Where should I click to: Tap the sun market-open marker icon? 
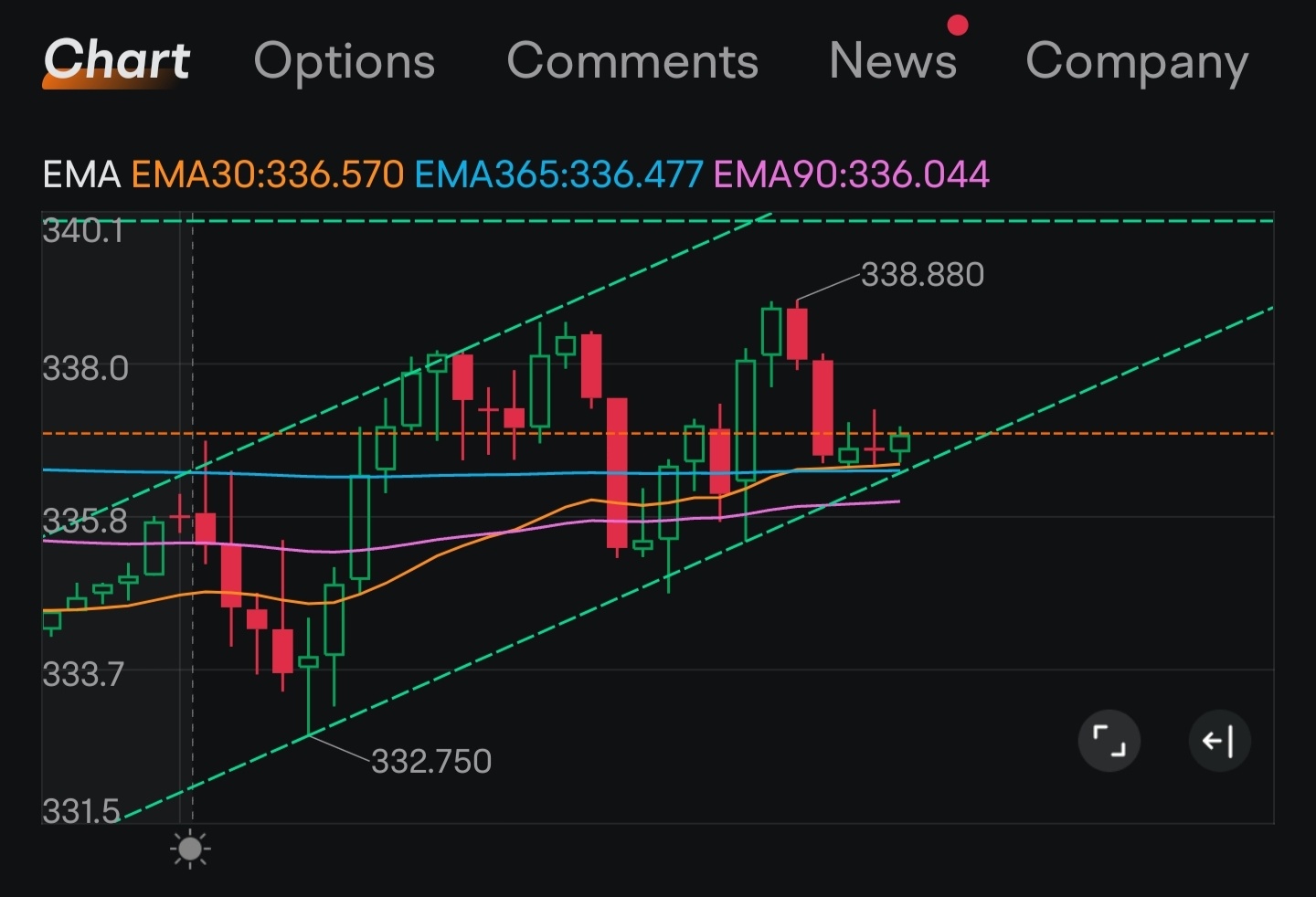point(190,850)
